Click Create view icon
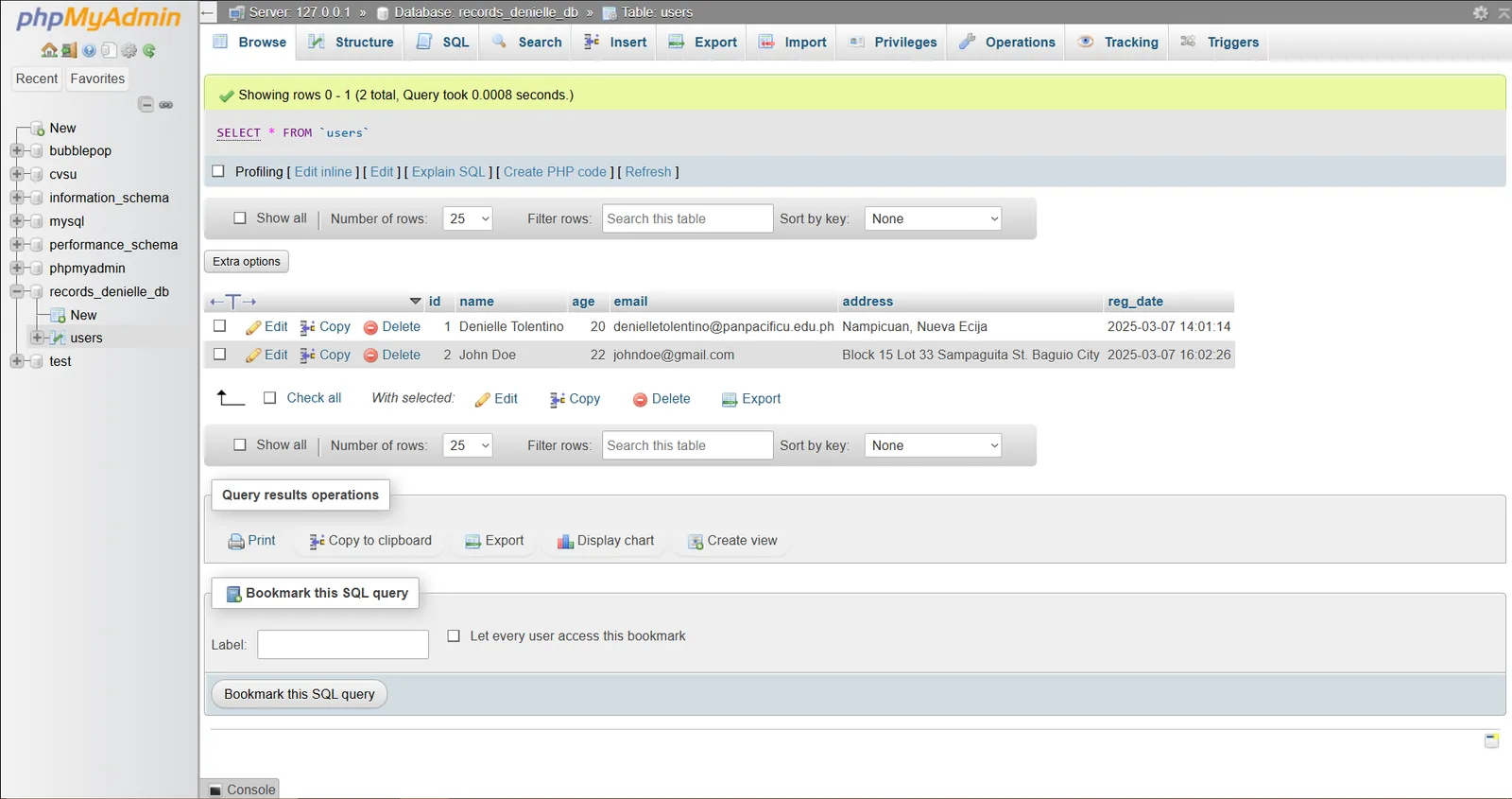 [696, 542]
